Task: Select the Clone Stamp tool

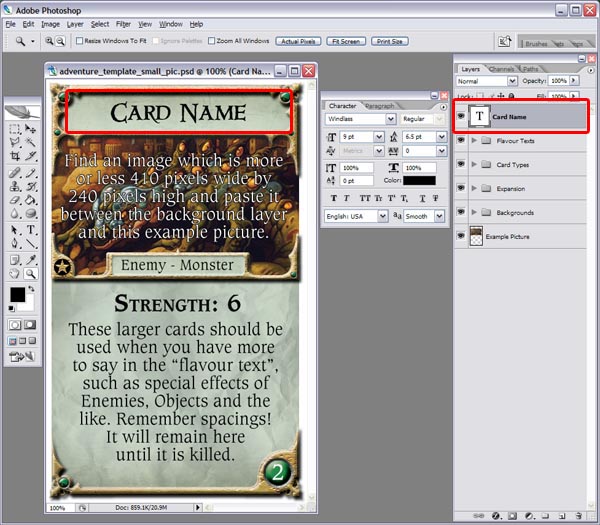Action: [x=15, y=186]
